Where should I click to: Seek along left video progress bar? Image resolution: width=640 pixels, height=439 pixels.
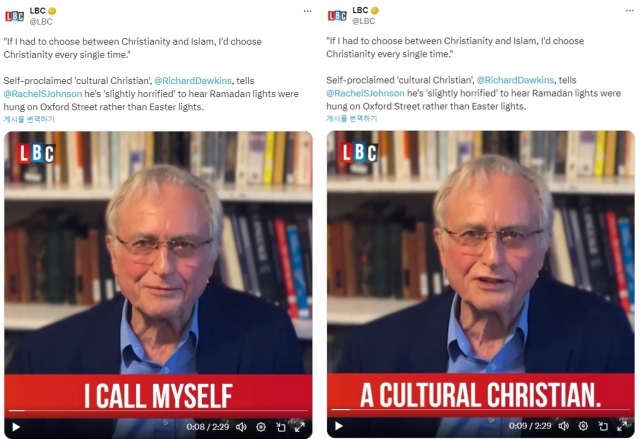pyautogui.click(x=158, y=410)
